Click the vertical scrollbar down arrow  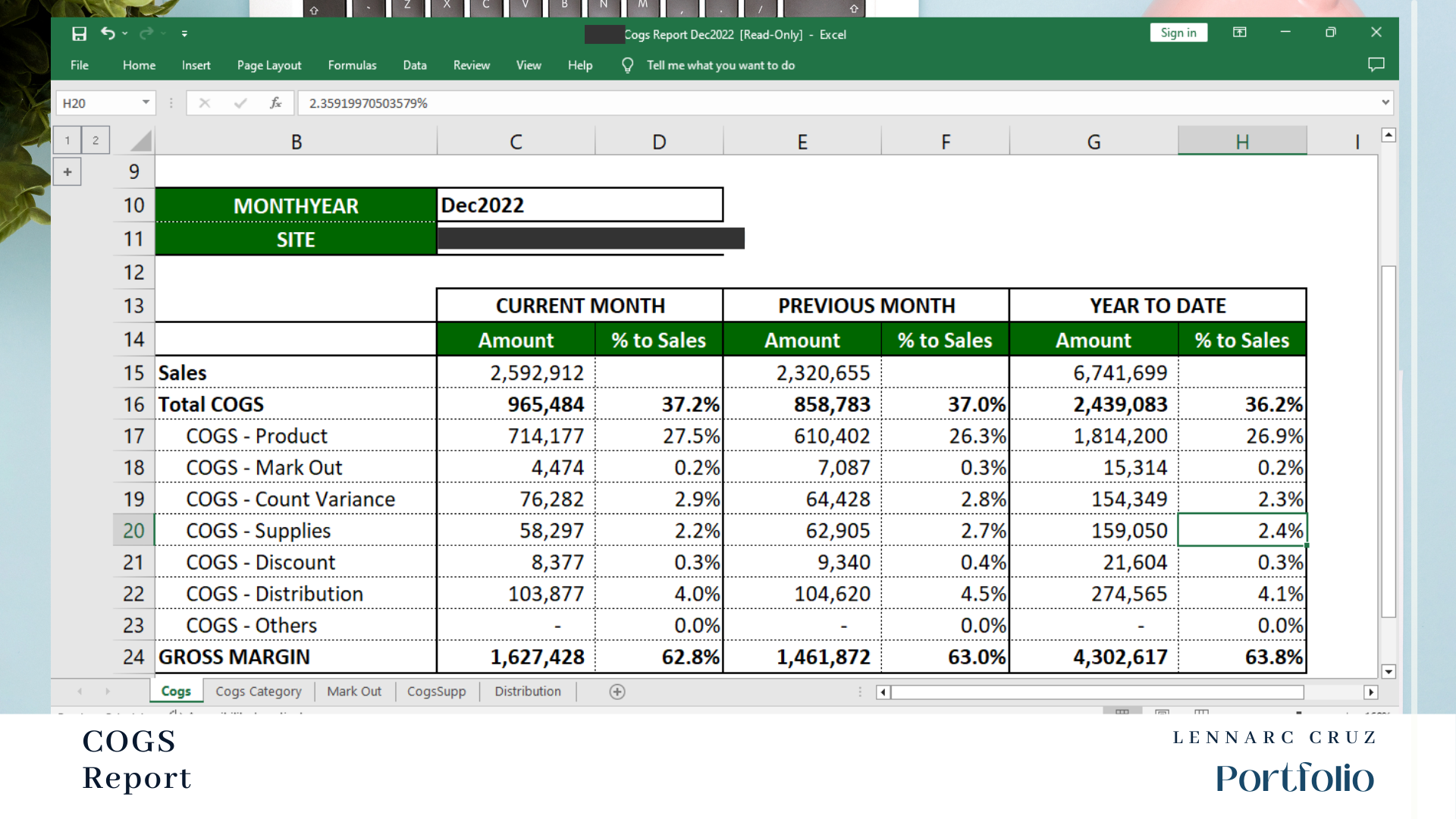(x=1389, y=671)
